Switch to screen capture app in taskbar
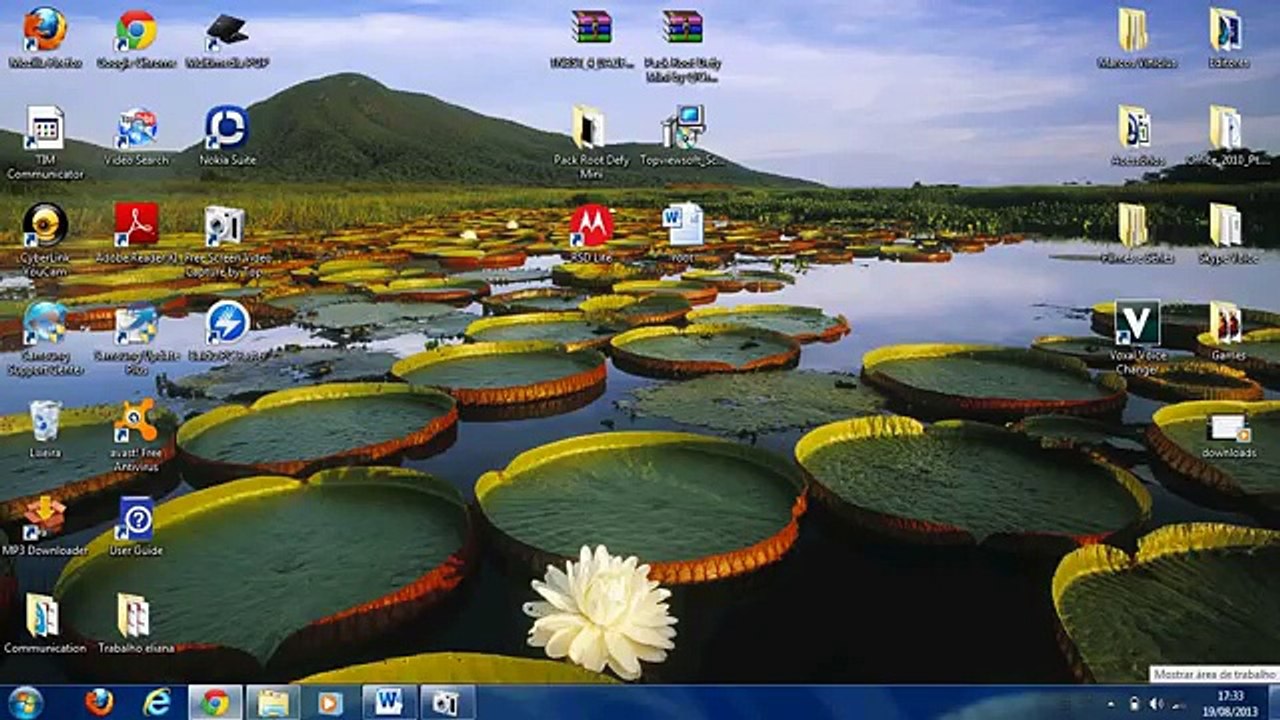This screenshot has width=1280, height=720. [x=447, y=703]
